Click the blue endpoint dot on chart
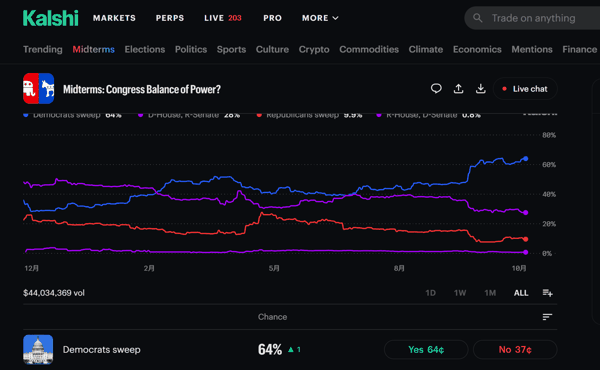 click(x=525, y=158)
